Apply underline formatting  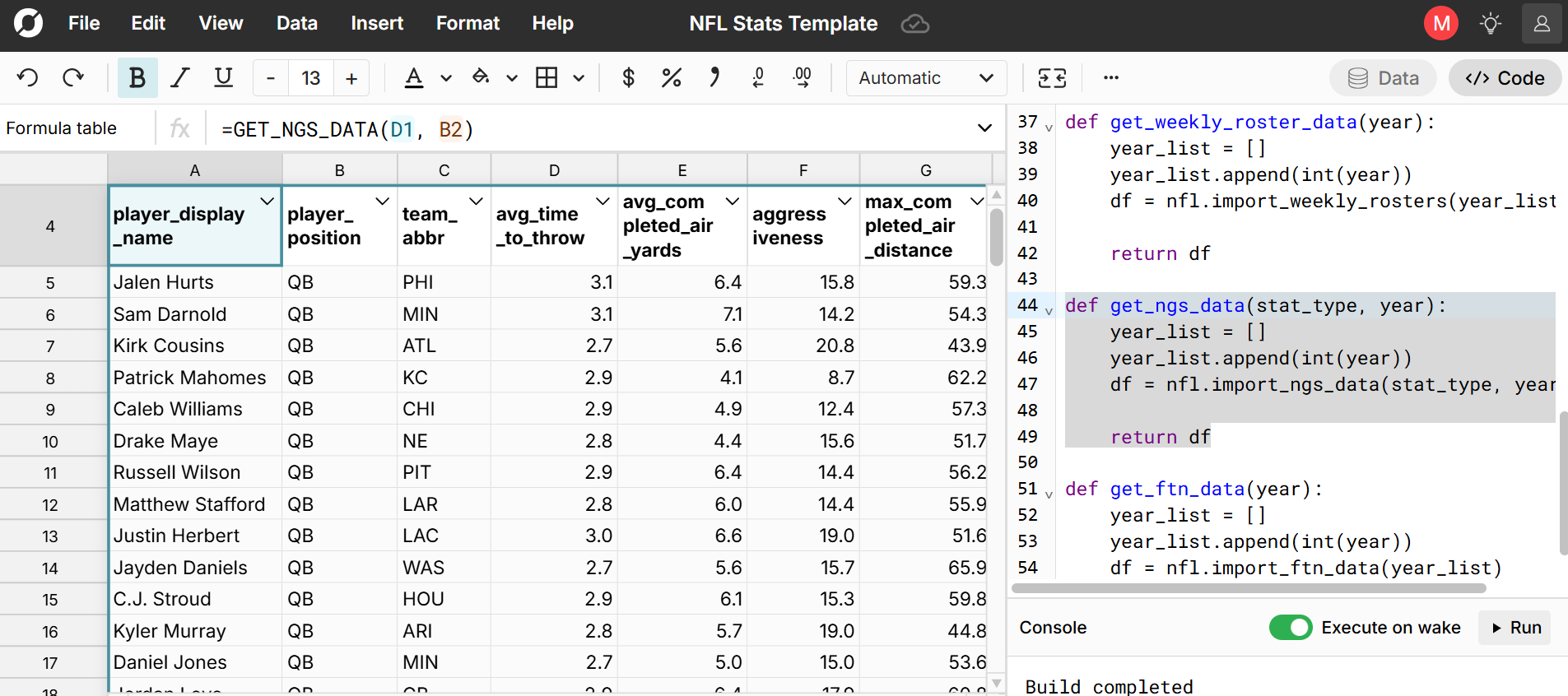point(223,78)
